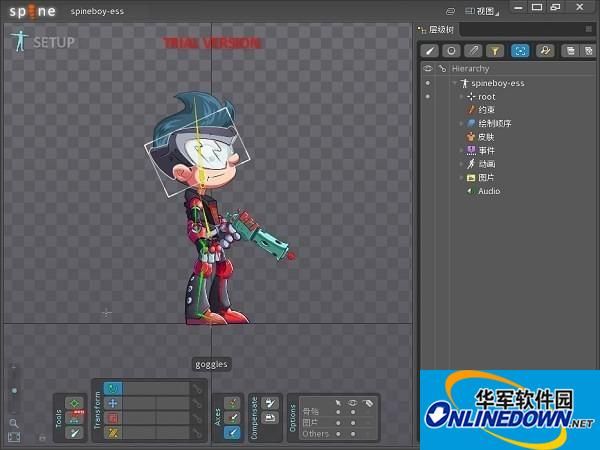600x450 pixels.
Task: Expand the root bone node
Action: (x=461, y=96)
